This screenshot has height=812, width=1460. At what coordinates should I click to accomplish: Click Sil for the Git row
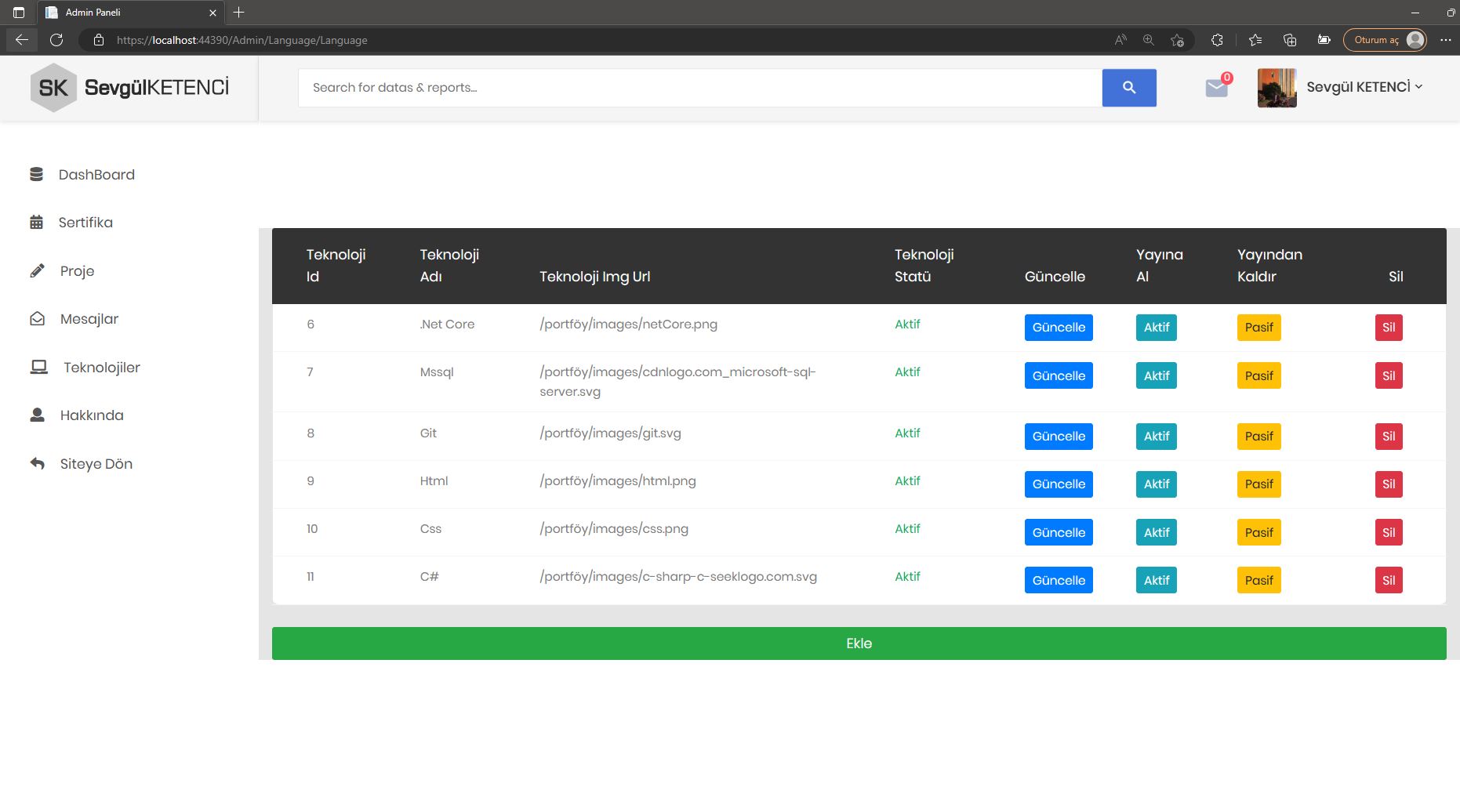(x=1389, y=437)
